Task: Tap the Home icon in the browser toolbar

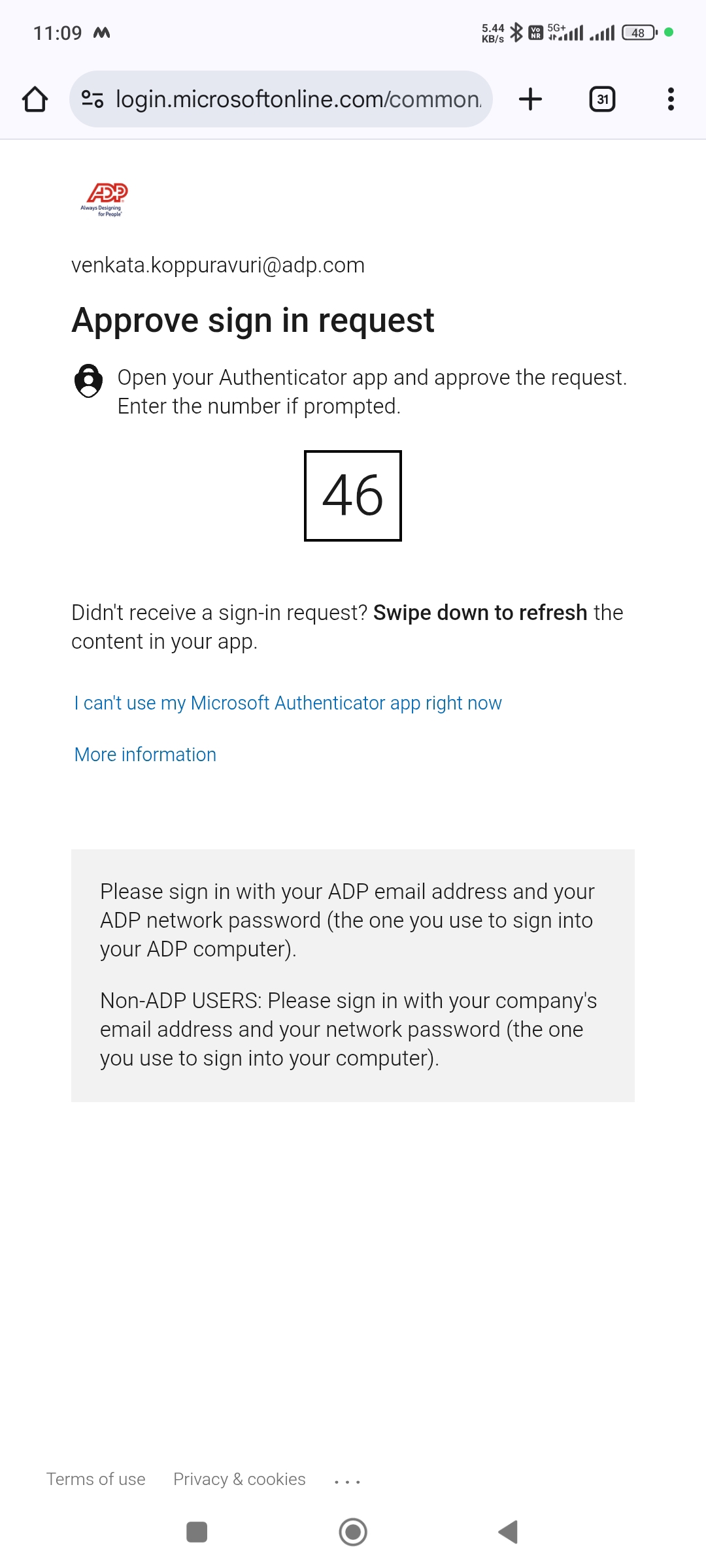Action: coord(35,99)
